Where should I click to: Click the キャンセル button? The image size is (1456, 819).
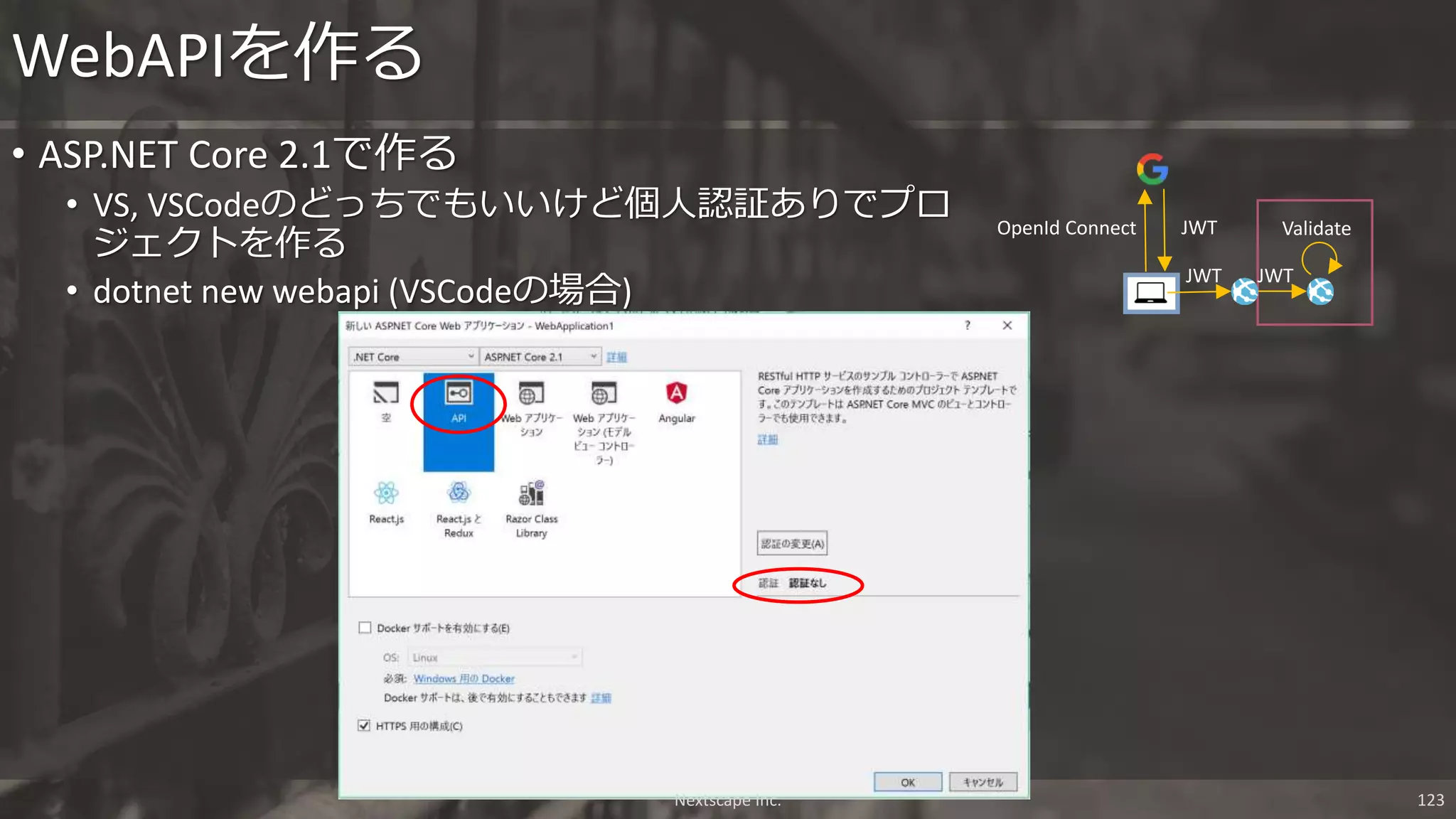click(x=983, y=782)
